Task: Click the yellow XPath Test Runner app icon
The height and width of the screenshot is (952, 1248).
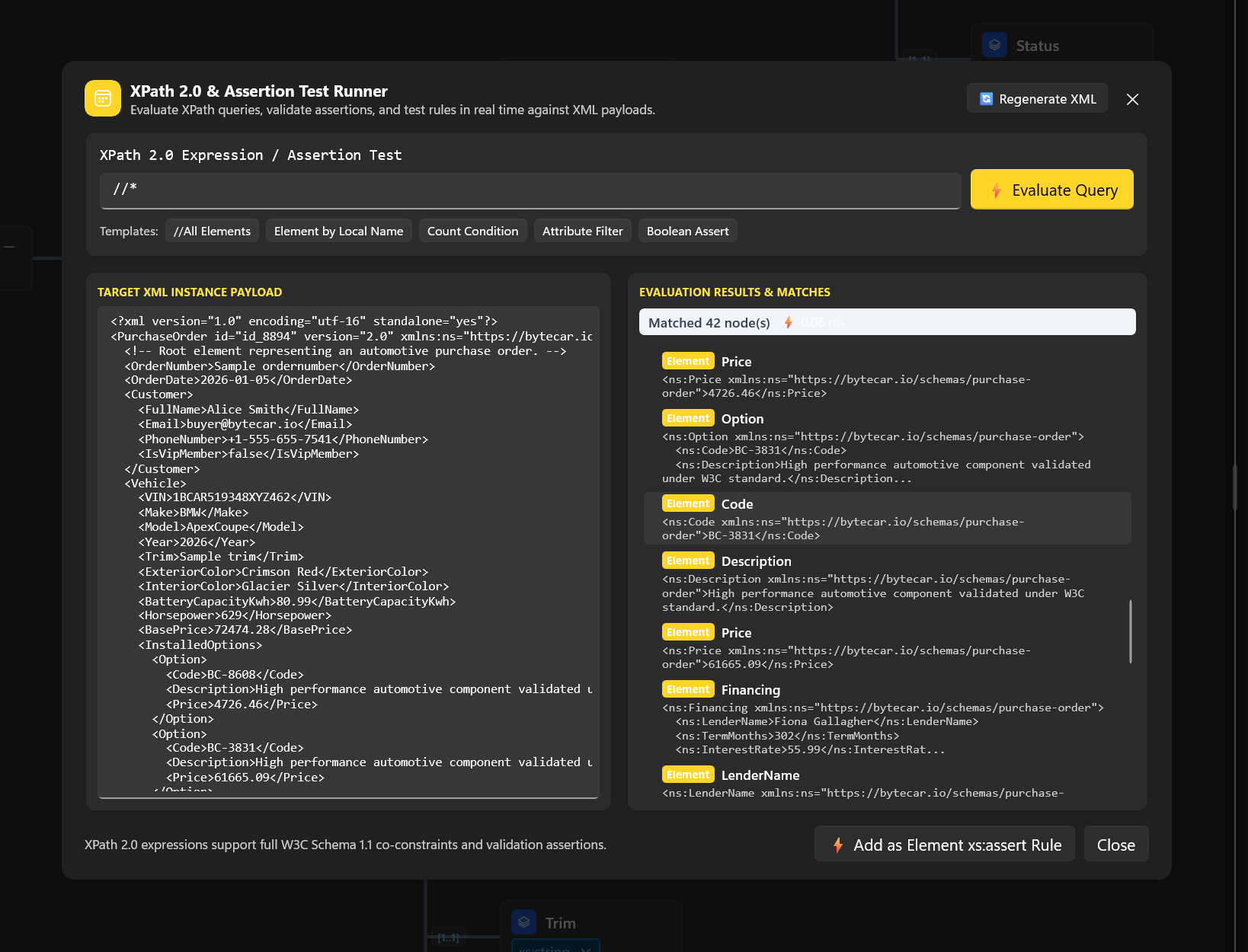Action: coord(103,98)
